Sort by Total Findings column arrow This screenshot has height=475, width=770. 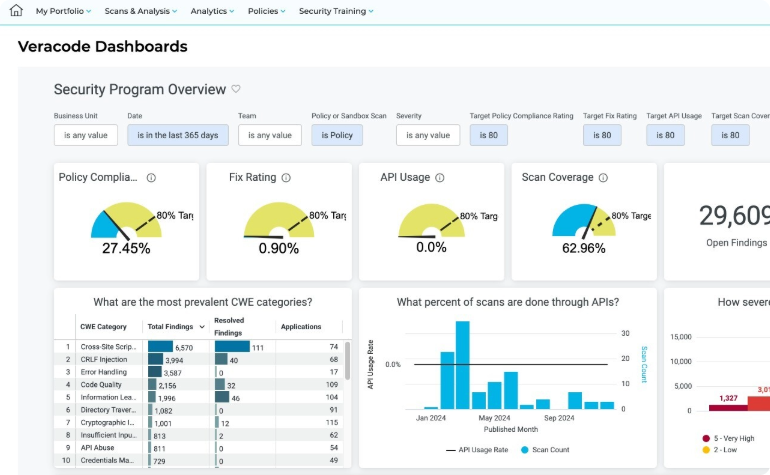pos(203,327)
